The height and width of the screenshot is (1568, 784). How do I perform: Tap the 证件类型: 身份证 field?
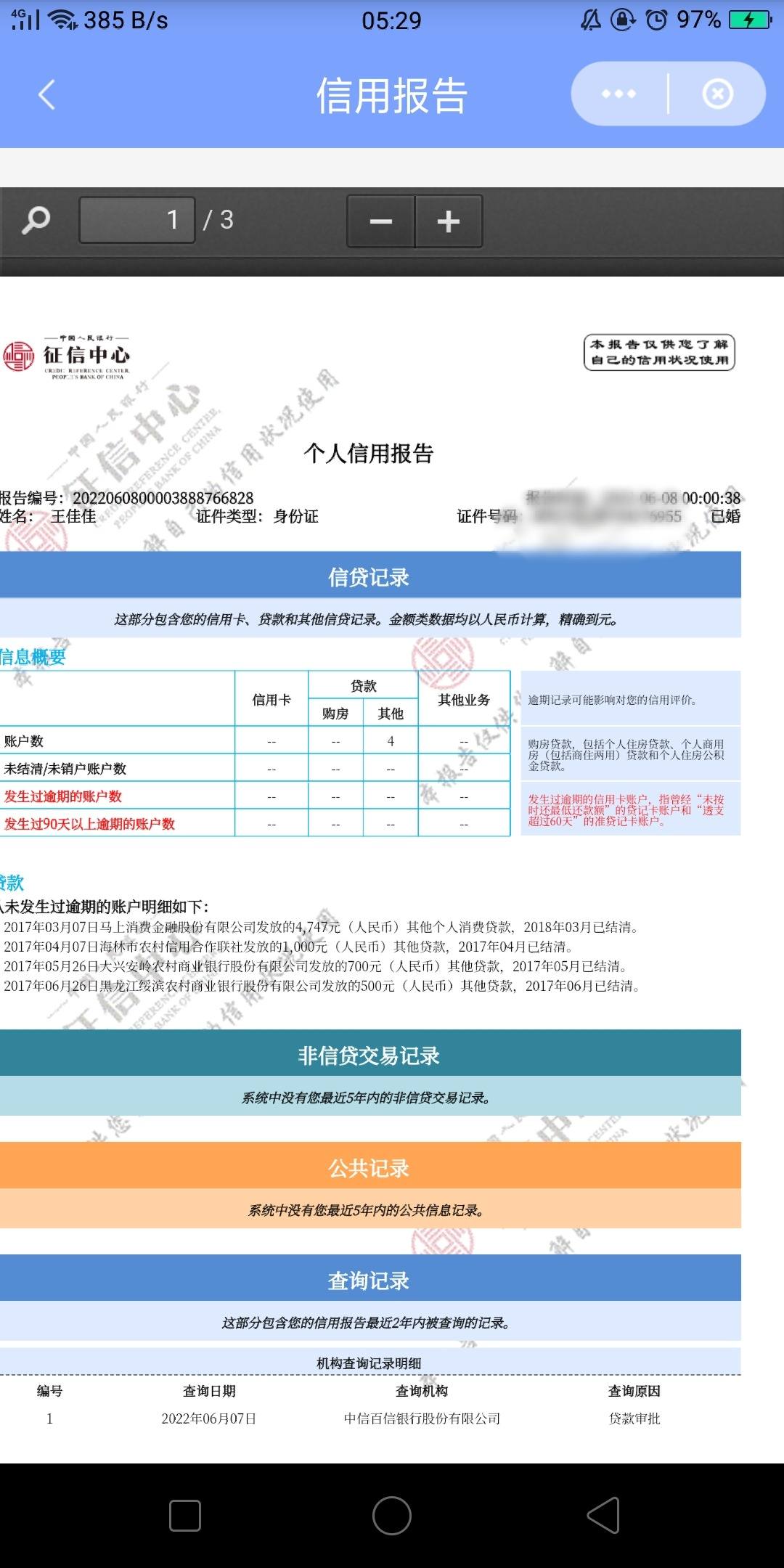(257, 516)
